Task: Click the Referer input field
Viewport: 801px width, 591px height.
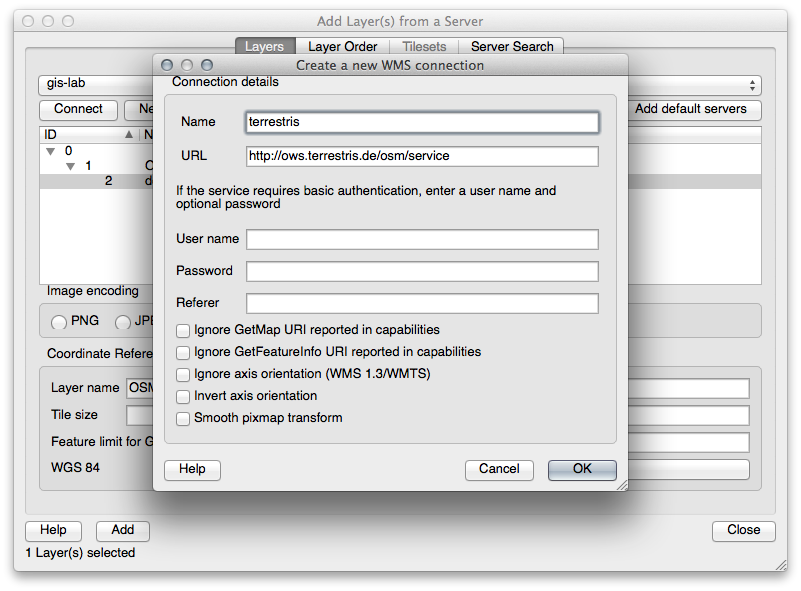Action: coord(422,303)
